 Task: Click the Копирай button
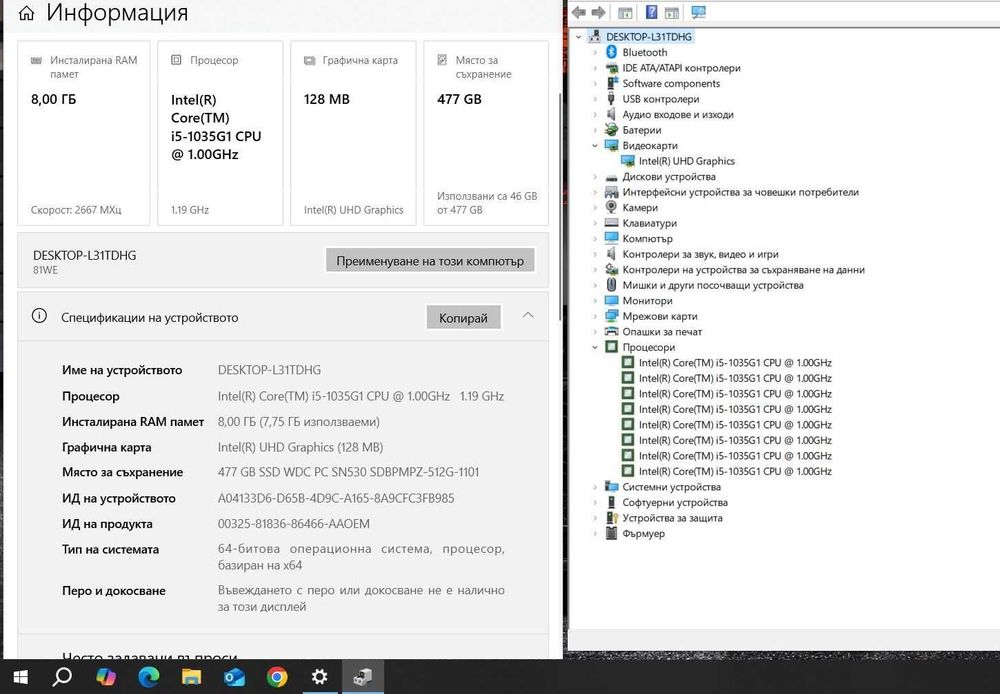click(x=463, y=318)
